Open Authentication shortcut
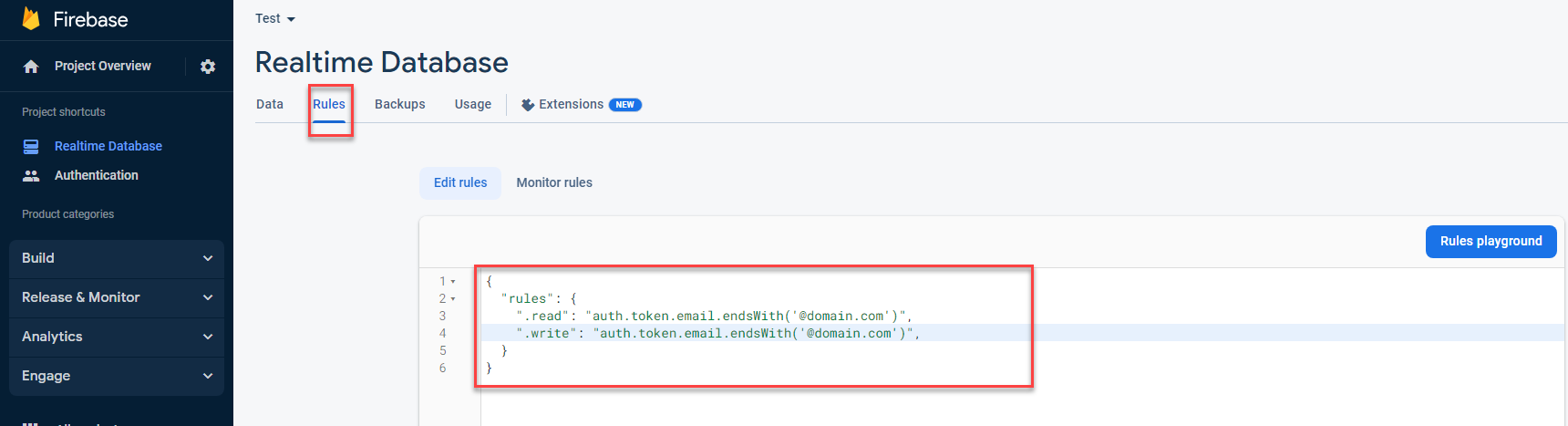Screen dimensions: 1568x426 [97, 175]
